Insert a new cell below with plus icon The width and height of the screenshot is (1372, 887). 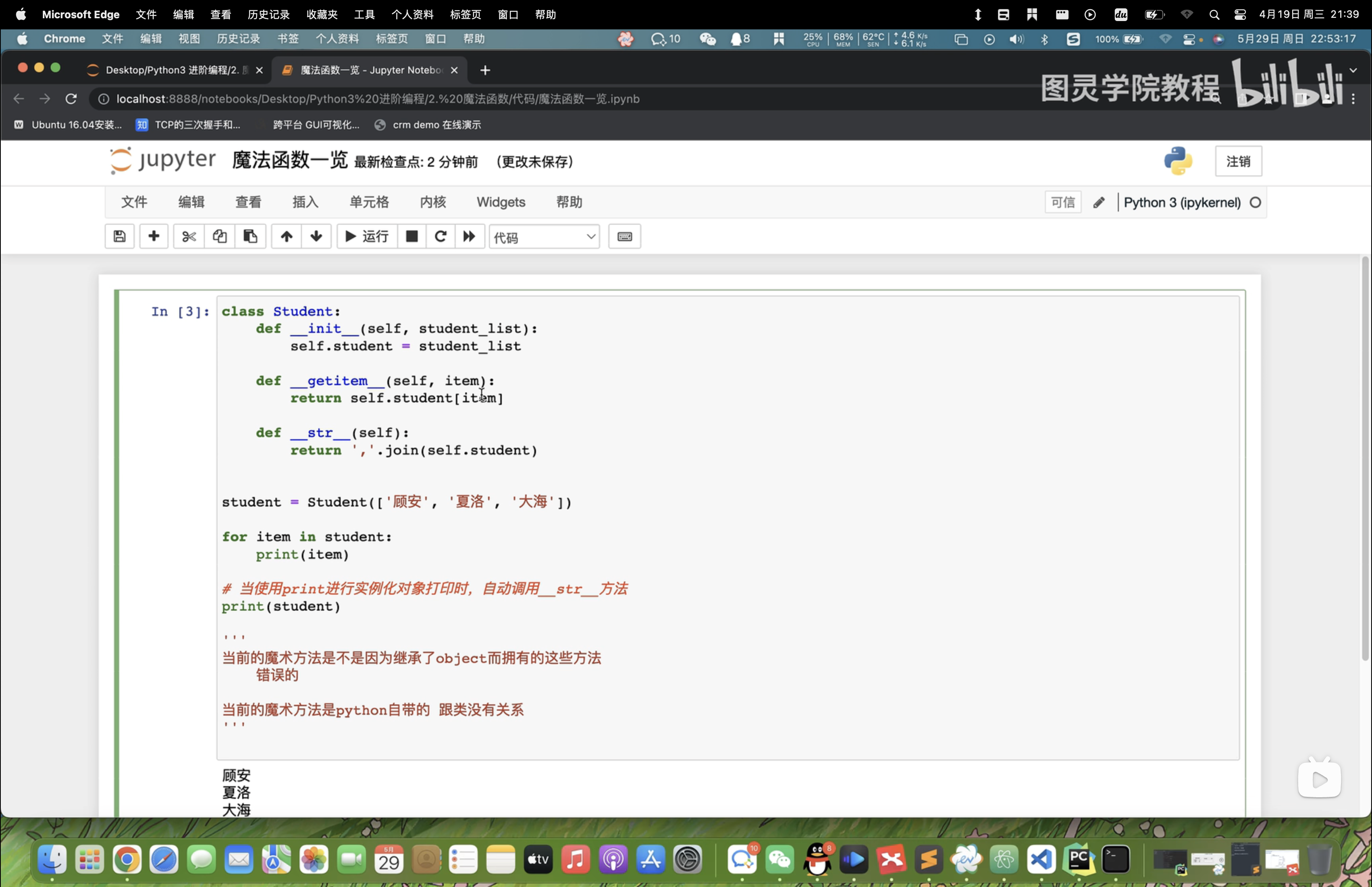(x=154, y=236)
